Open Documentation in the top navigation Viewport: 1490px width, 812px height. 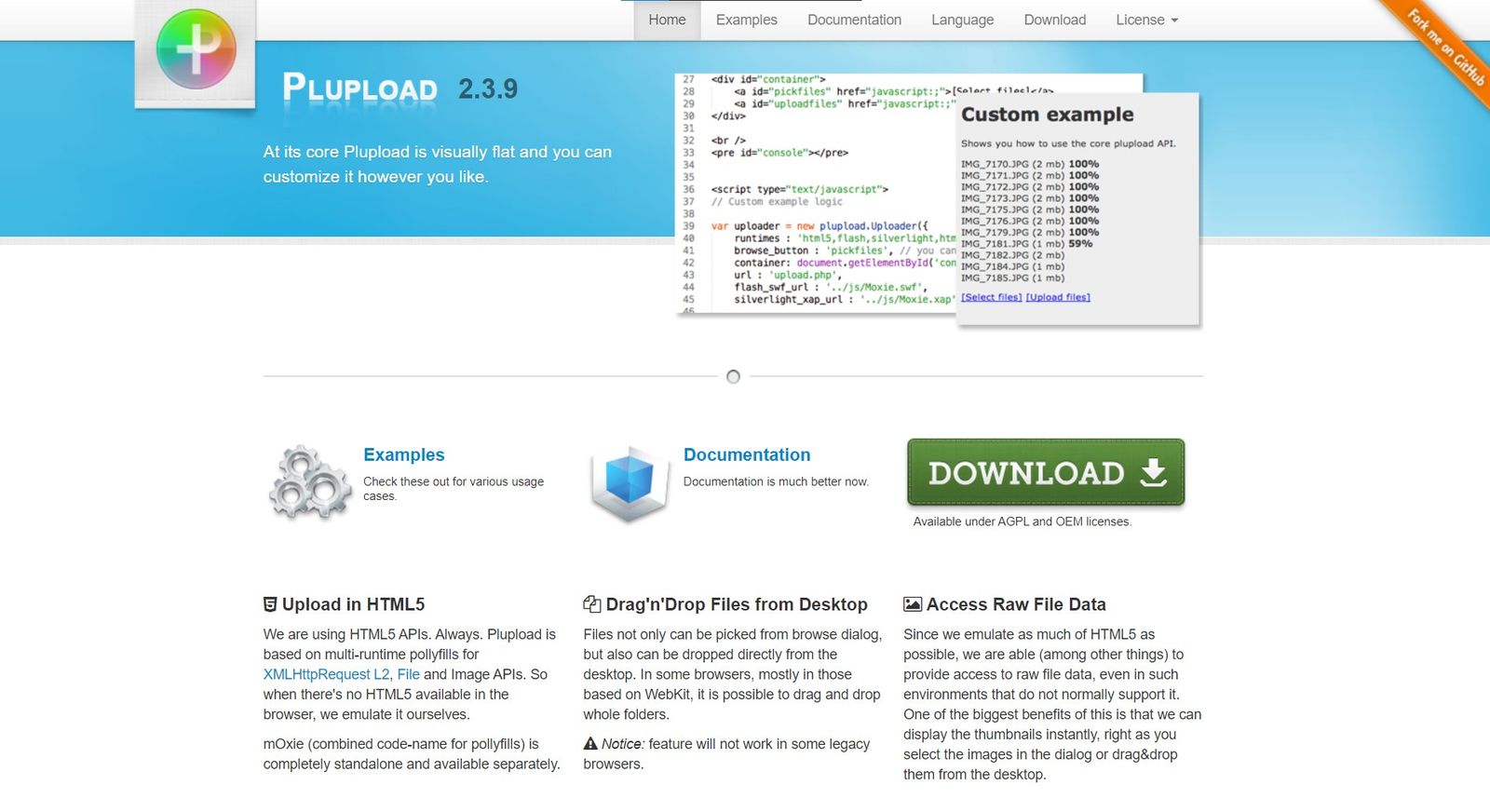(x=855, y=20)
